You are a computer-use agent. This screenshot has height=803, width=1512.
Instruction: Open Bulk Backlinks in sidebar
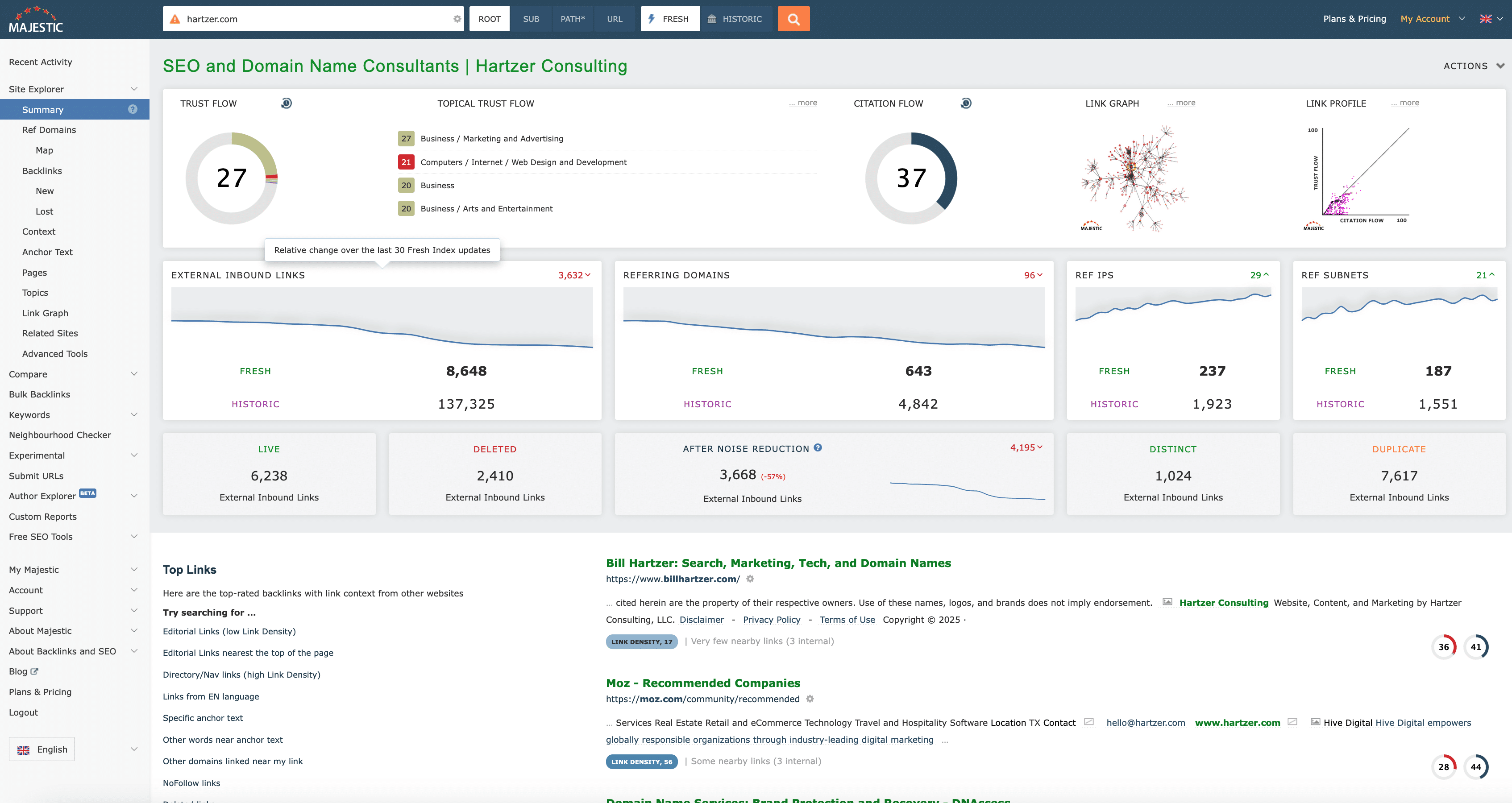39,394
